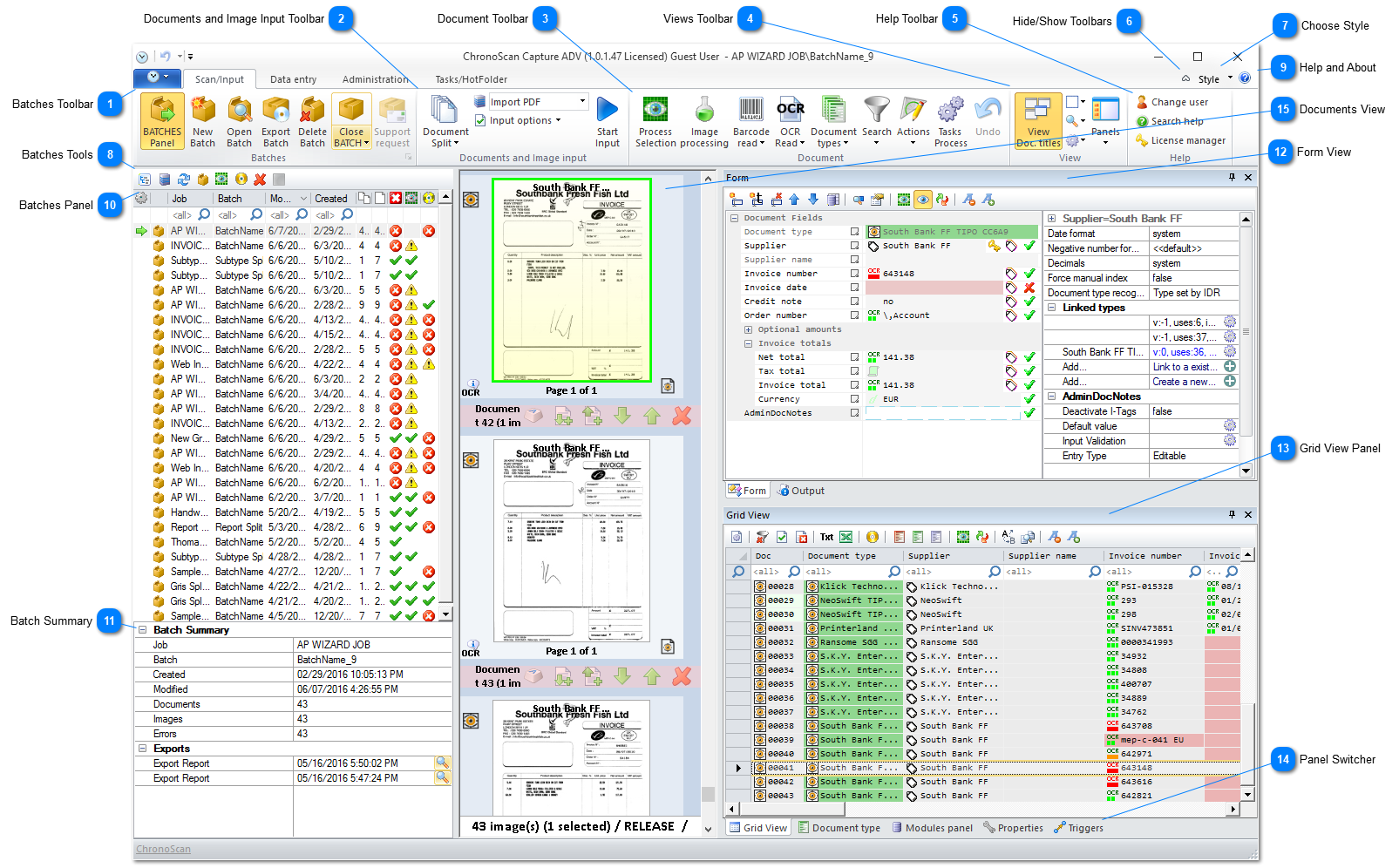1399x868 pixels.
Task: Toggle the Input options checkbox
Action: tap(480, 120)
